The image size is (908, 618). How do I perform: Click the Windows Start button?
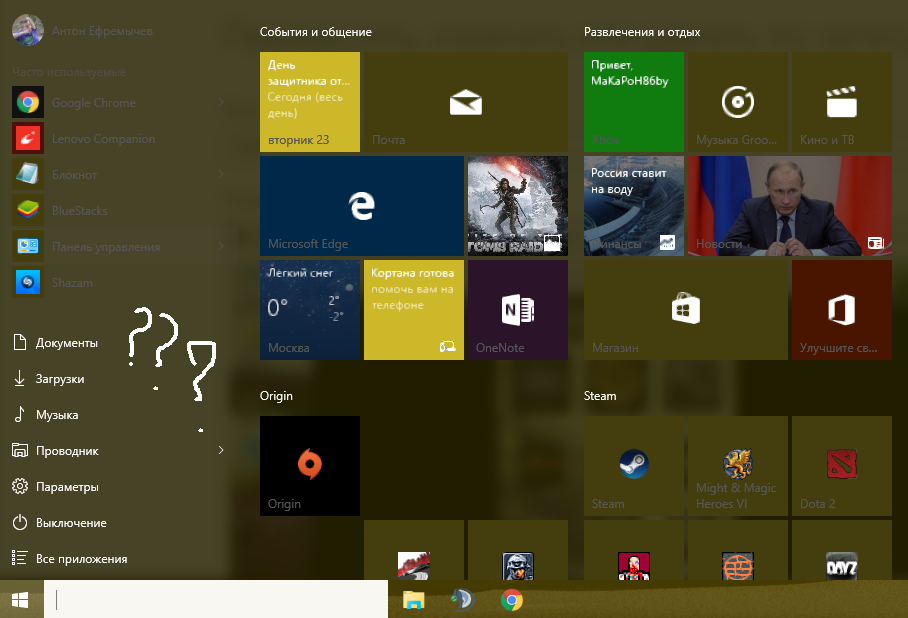coord(20,600)
